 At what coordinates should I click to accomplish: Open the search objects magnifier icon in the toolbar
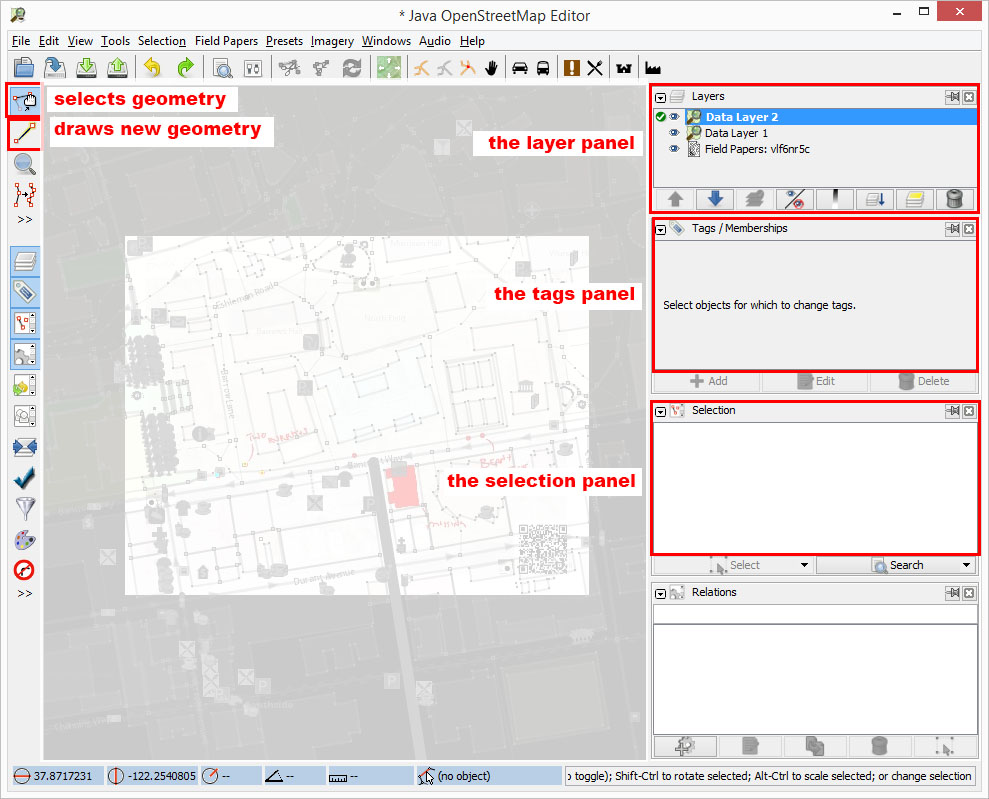(222, 67)
